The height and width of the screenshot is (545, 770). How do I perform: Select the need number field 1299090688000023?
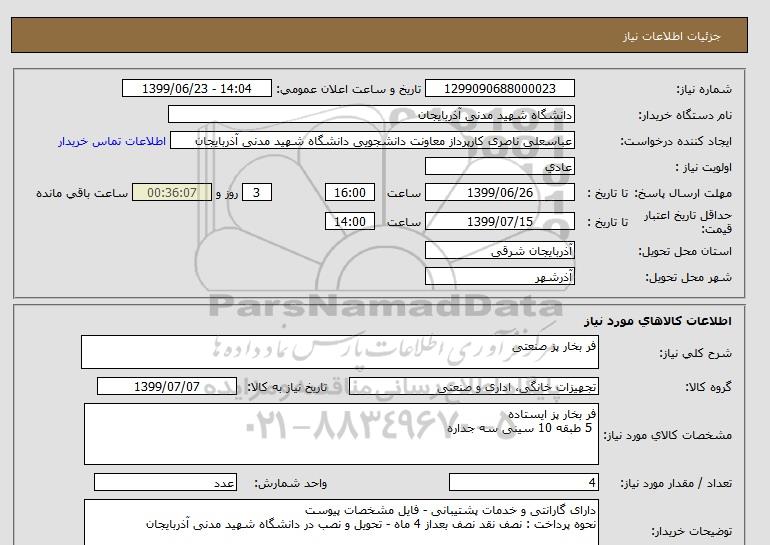pos(499,88)
